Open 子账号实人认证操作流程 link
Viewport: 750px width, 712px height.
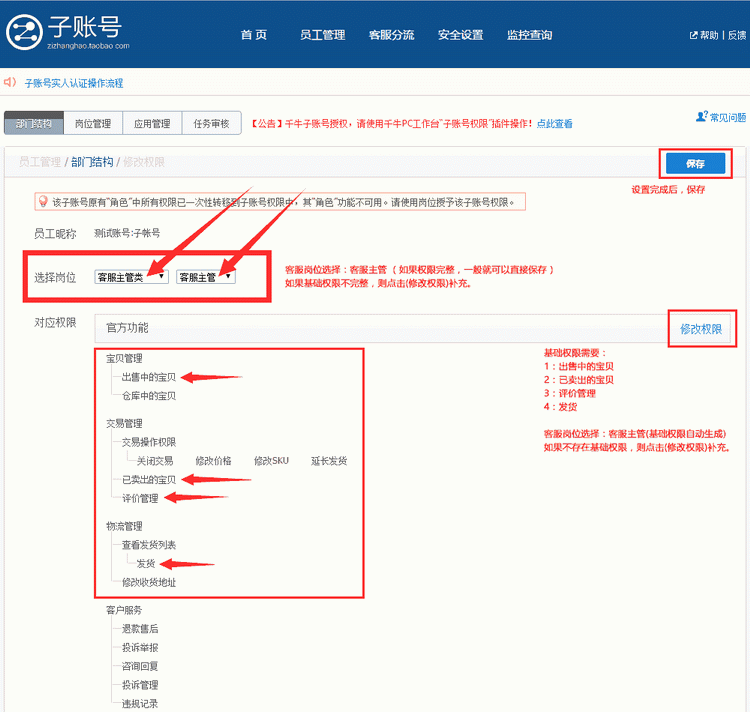[74, 83]
